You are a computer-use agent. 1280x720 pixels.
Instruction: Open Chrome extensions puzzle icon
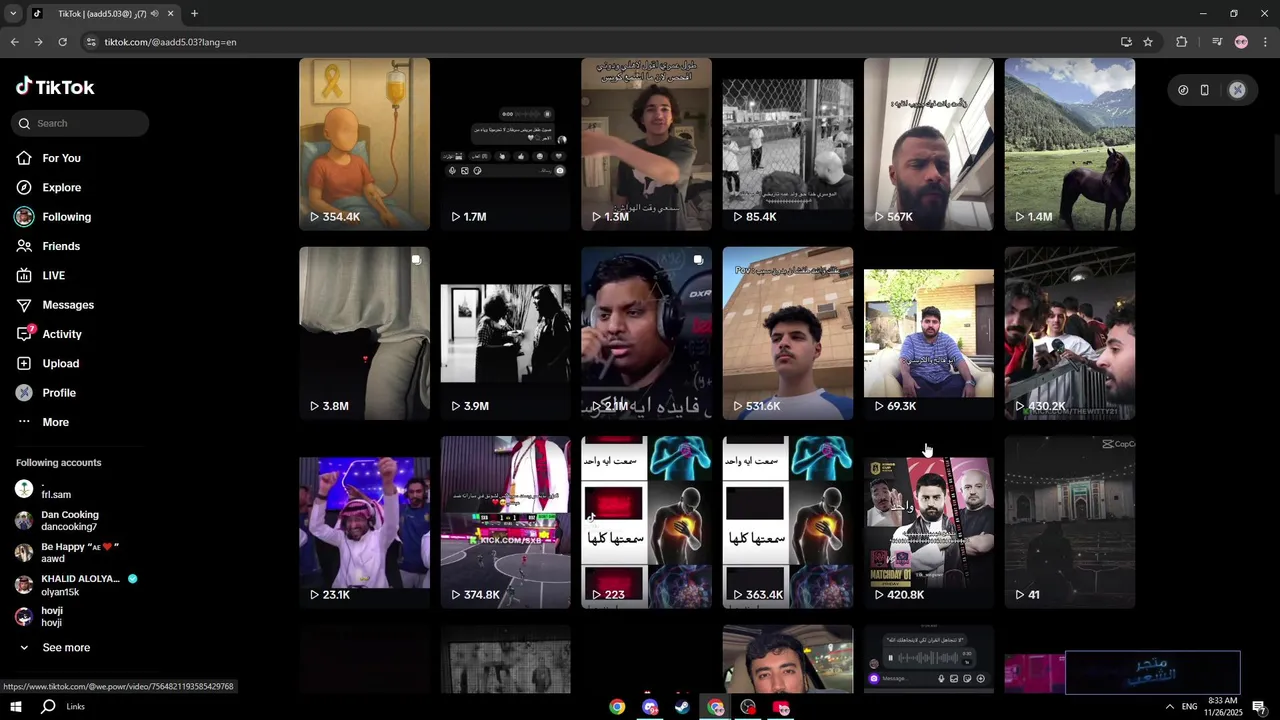pos(1182,42)
